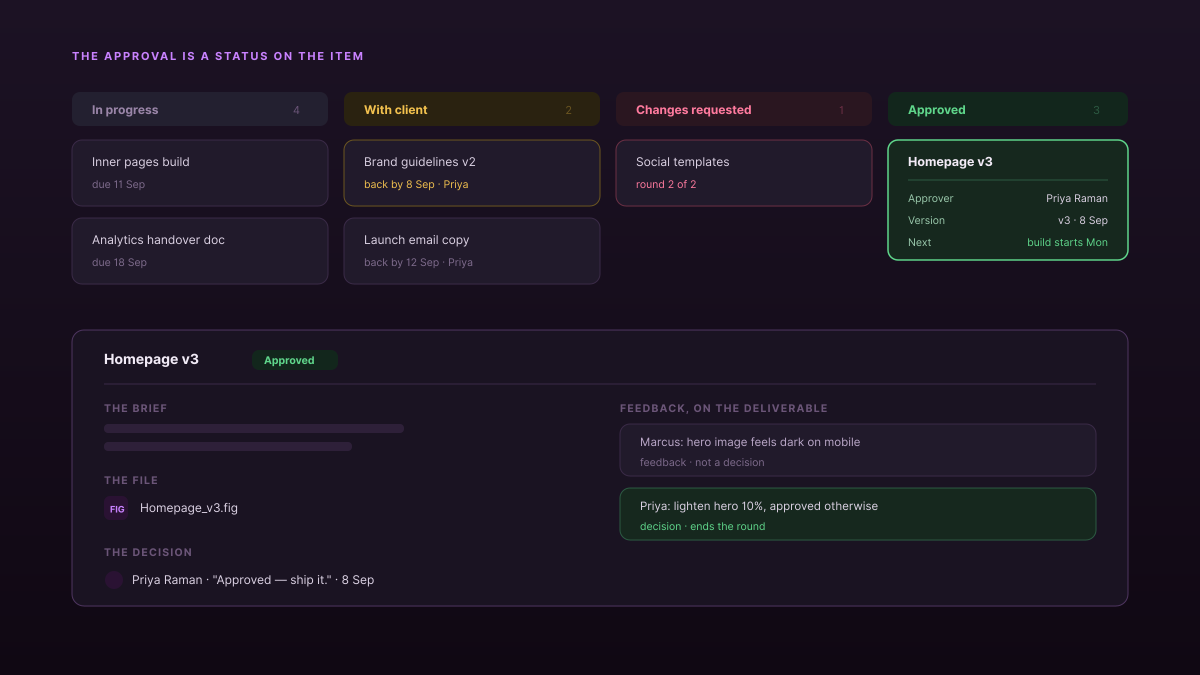1200x675 pixels.
Task: Click Priya's decision comment lighten hero 10%
Action: point(858,514)
